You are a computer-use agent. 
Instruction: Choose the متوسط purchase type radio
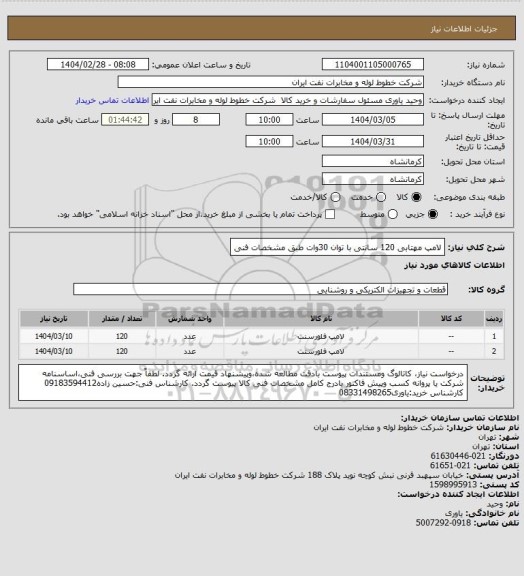point(393,214)
